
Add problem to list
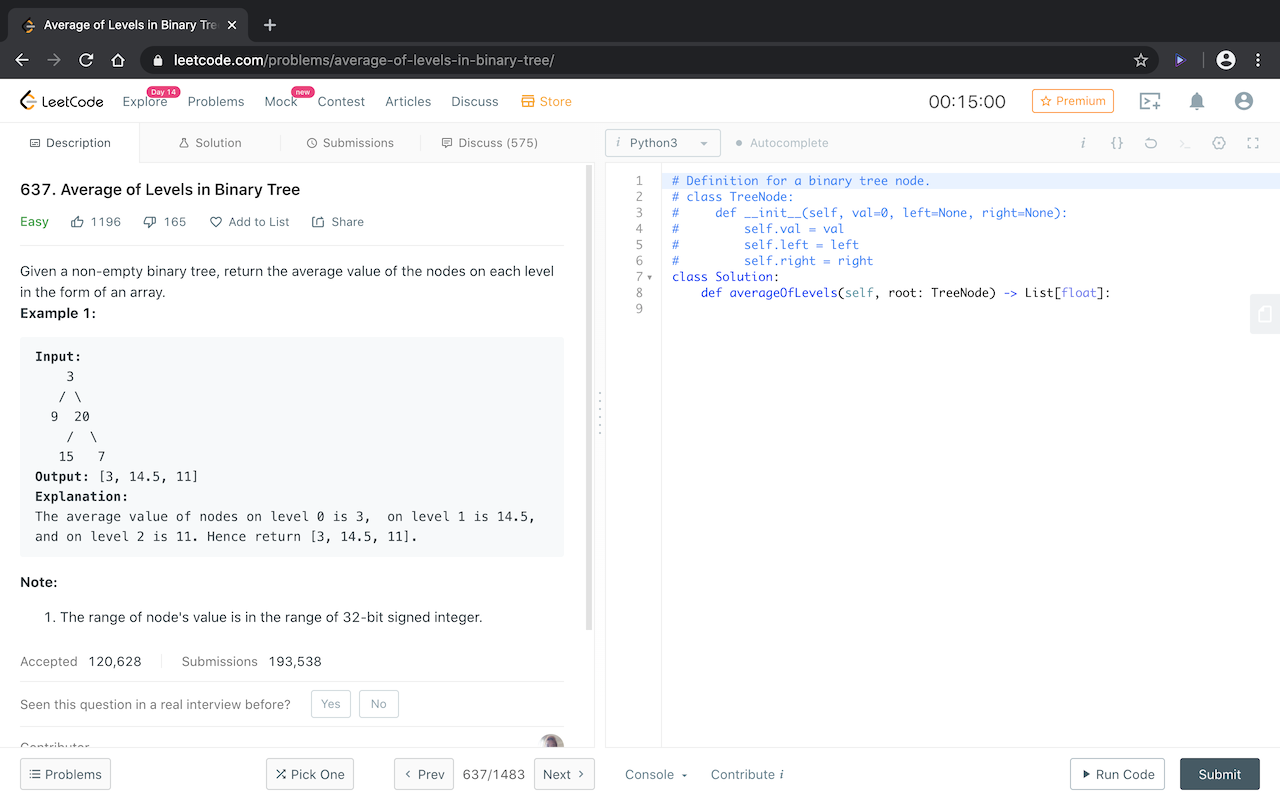(x=249, y=222)
